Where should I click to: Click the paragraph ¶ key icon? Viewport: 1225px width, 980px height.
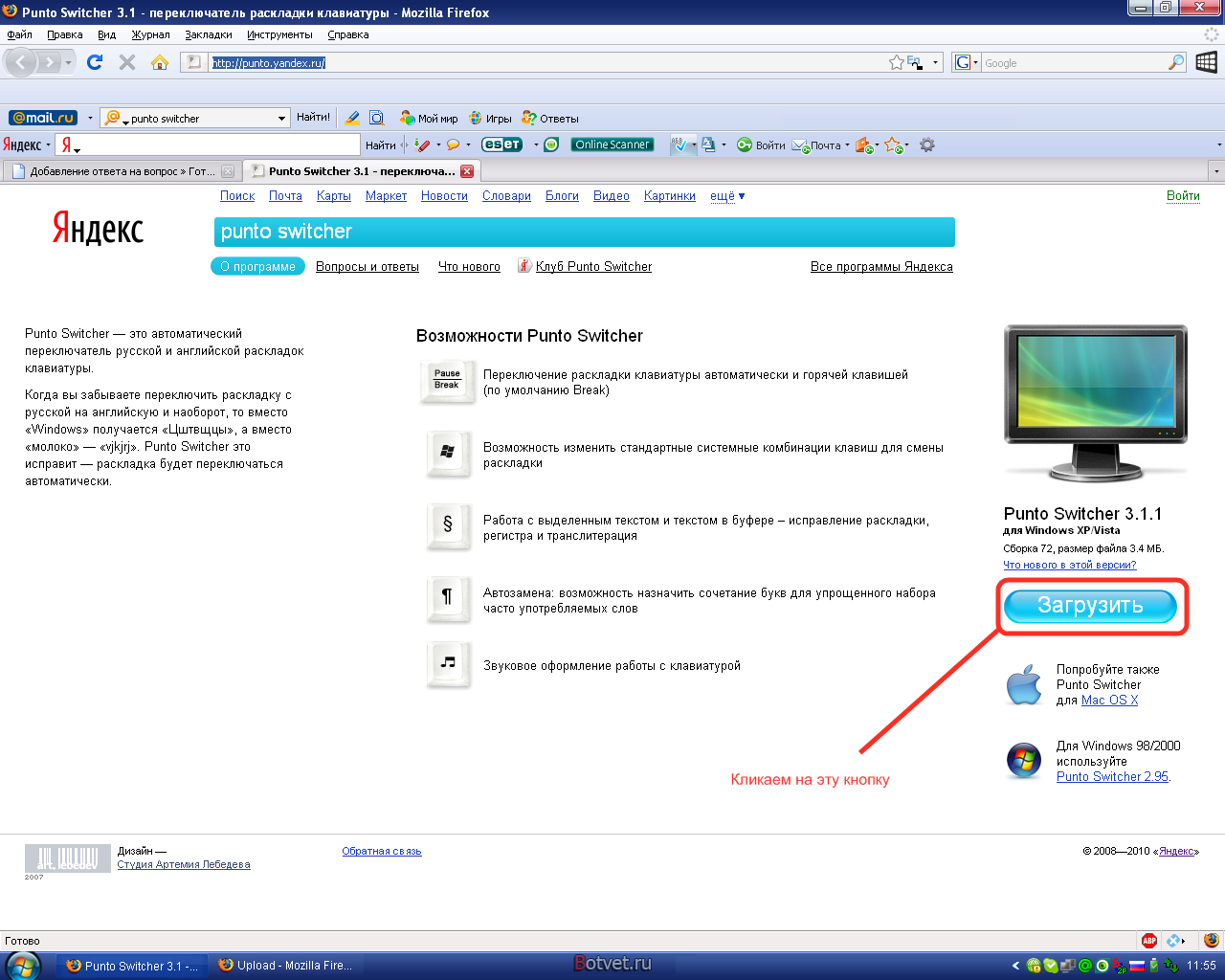pyautogui.click(x=447, y=598)
